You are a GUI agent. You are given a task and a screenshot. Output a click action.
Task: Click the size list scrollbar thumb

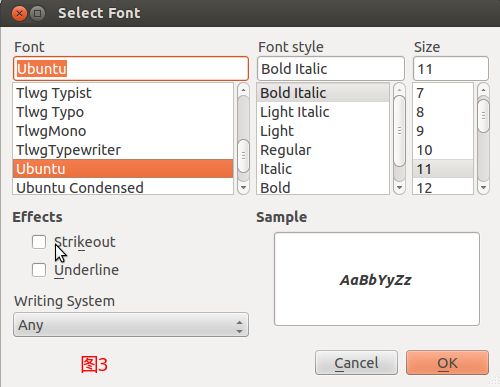tap(483, 115)
